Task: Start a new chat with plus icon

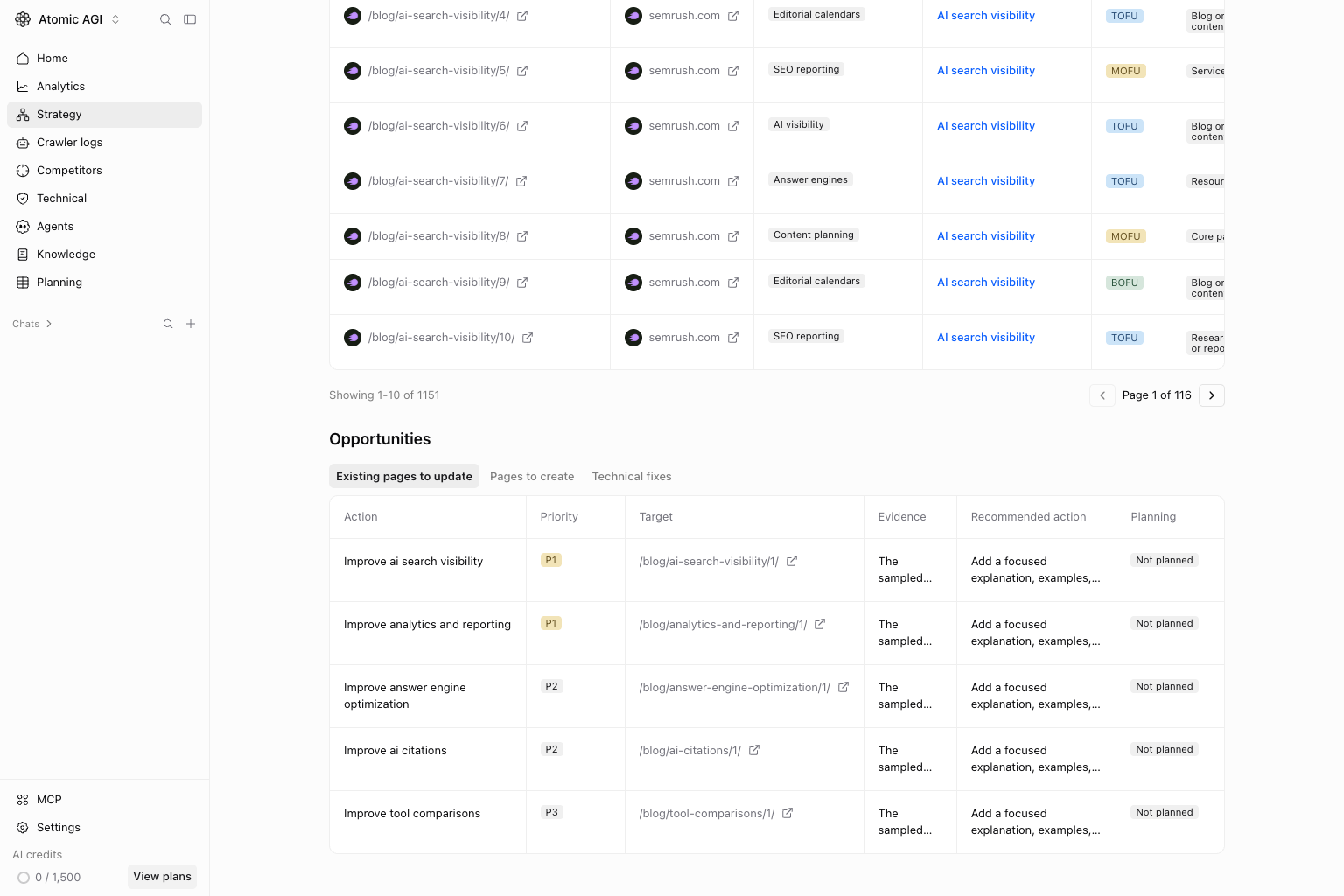Action: coord(191,324)
